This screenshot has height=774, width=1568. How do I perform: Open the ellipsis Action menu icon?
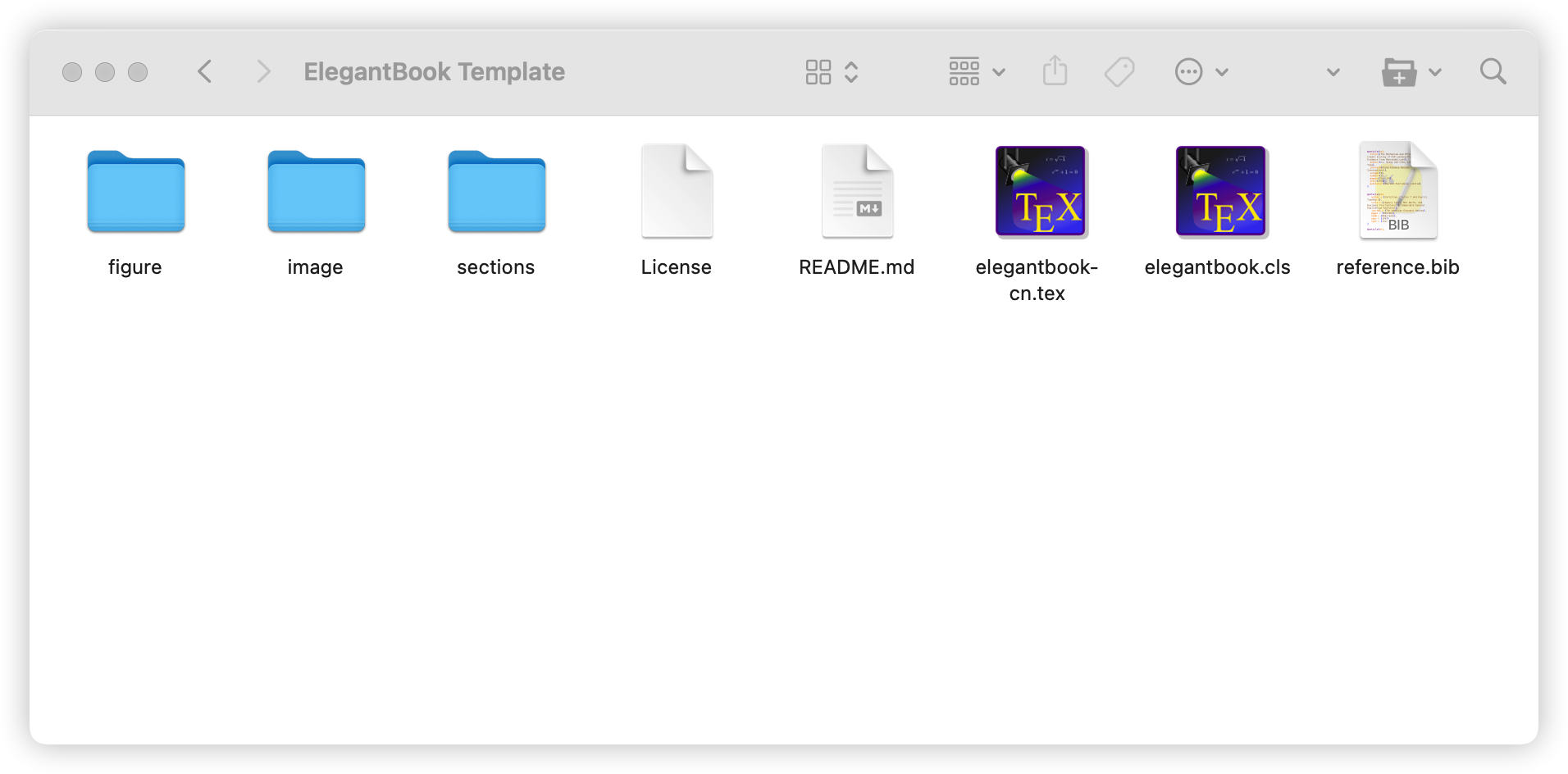[1188, 72]
